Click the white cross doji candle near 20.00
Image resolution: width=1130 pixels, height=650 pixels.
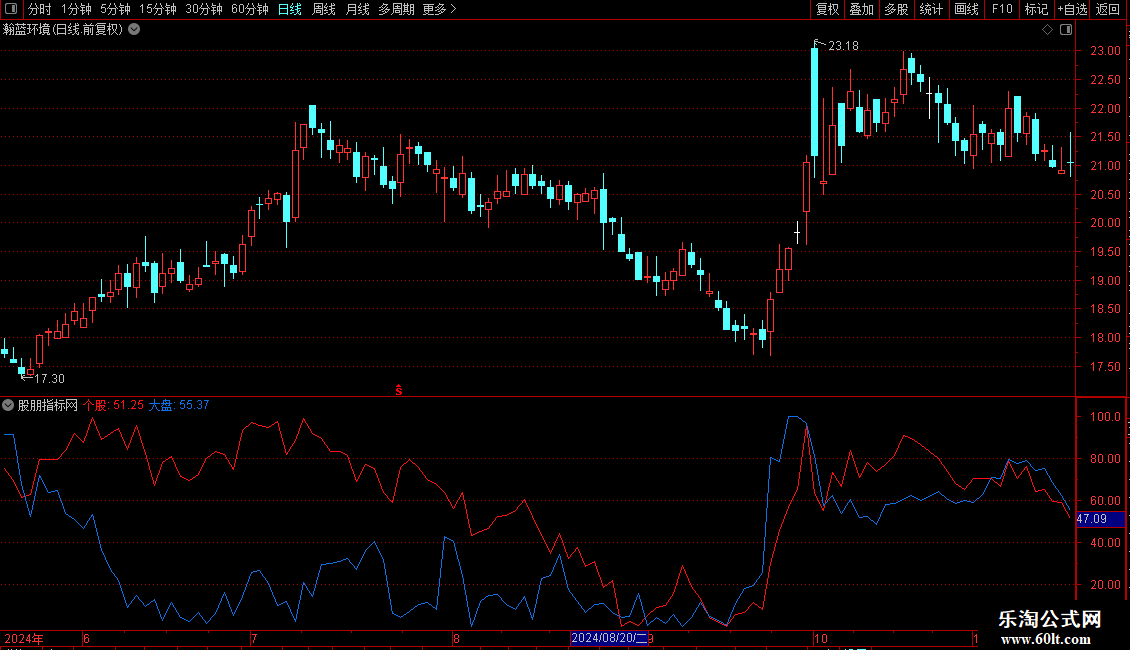[797, 233]
